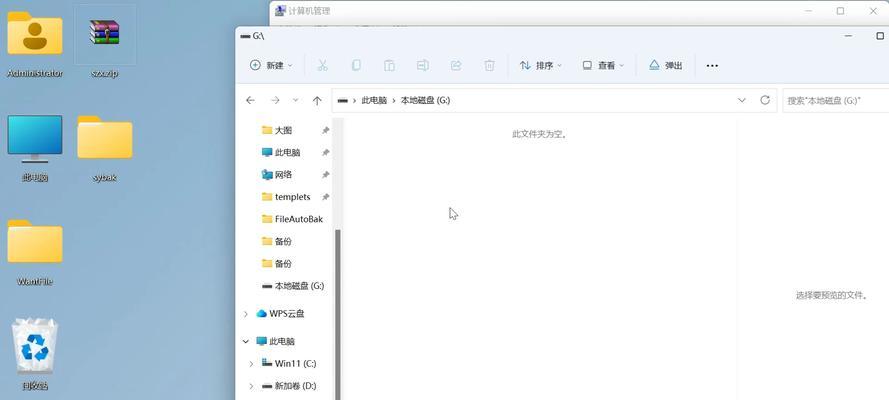The width and height of the screenshot is (889, 400).
Task: Click the Paste icon in toolbar
Action: coord(390,66)
